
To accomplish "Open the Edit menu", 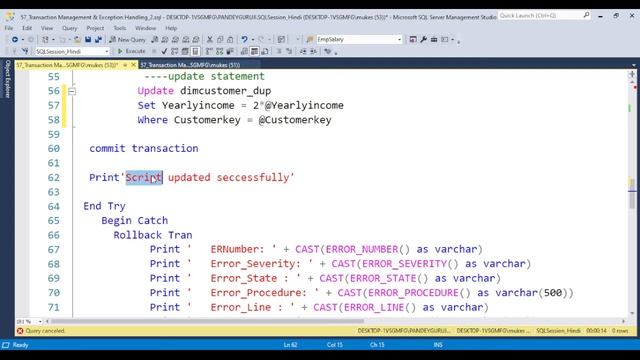I will pos(27,28).
